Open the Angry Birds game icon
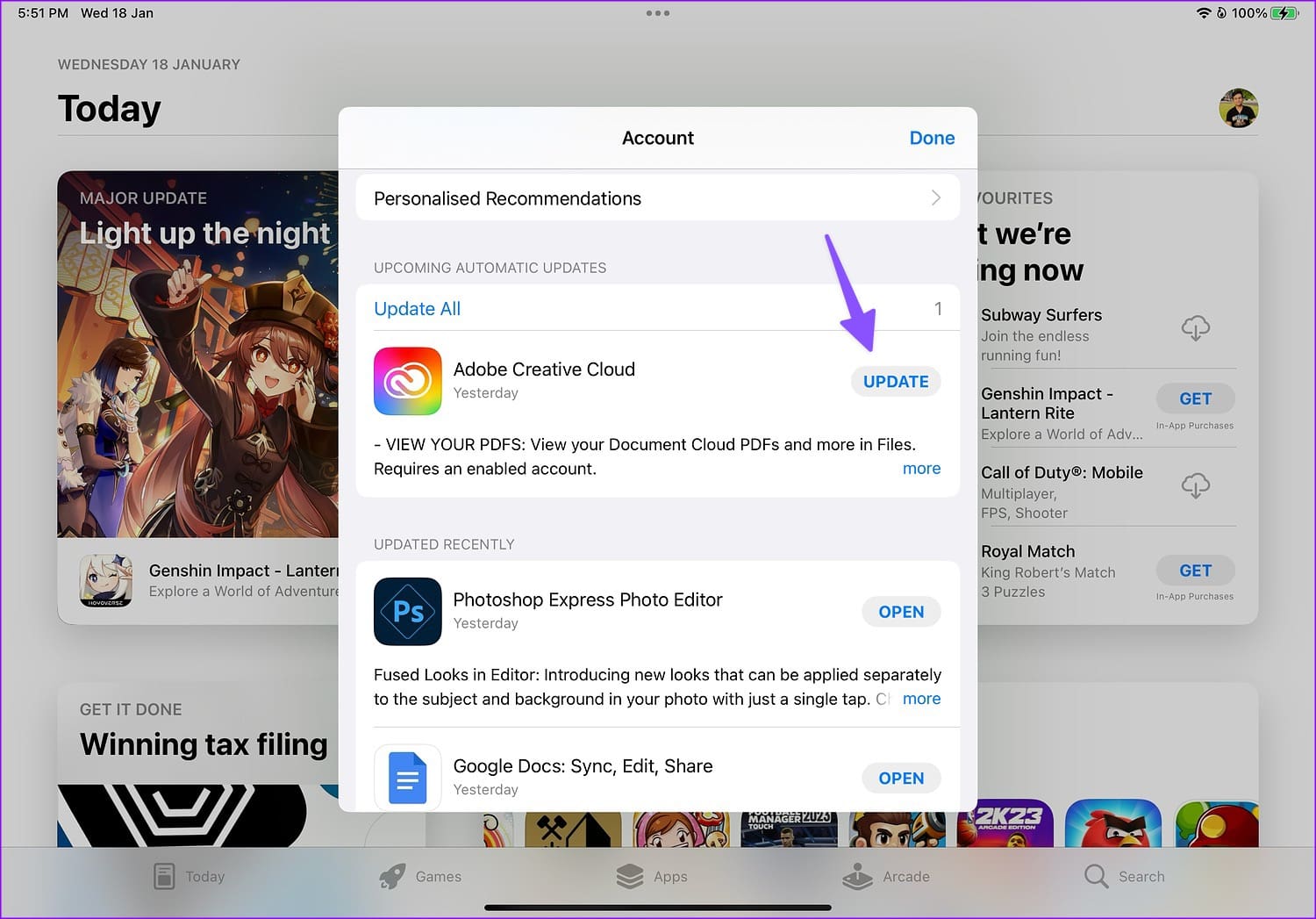 coord(1113,823)
